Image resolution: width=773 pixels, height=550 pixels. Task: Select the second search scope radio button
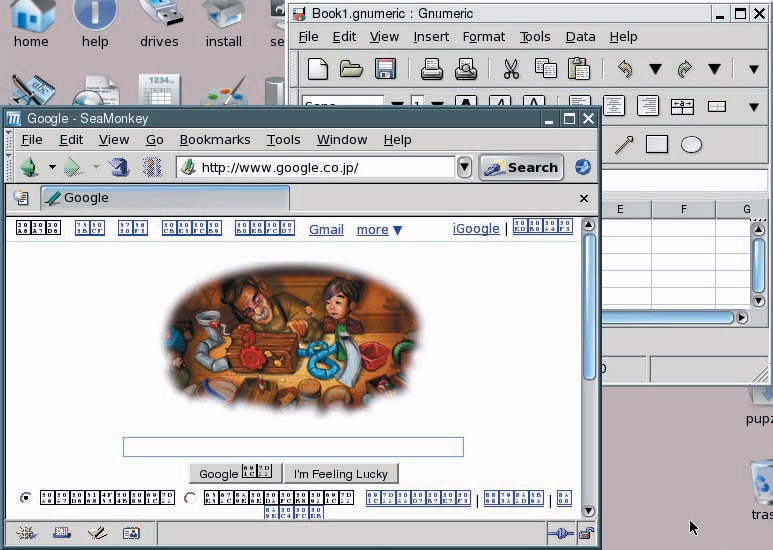click(190, 498)
